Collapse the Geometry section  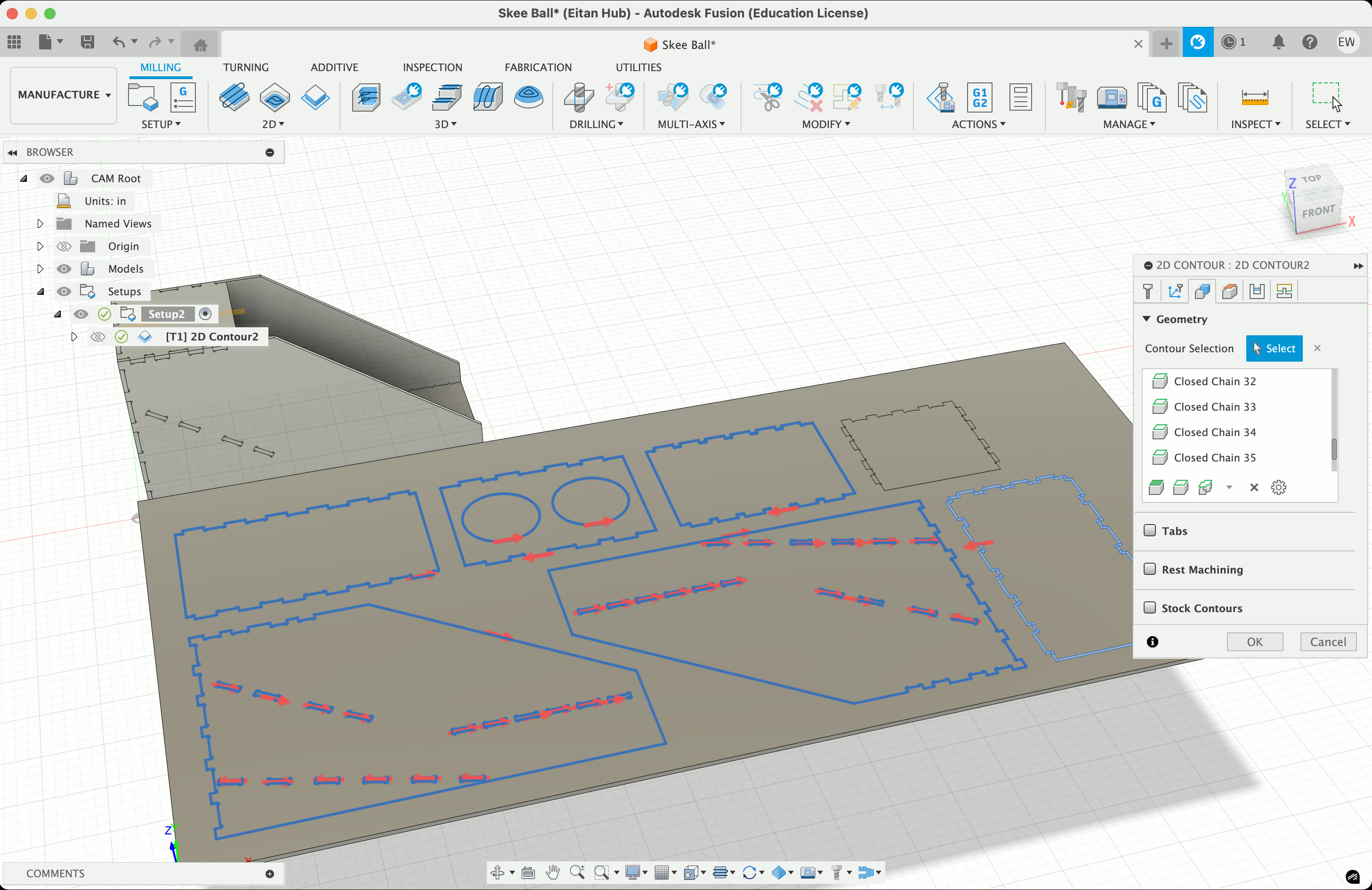[x=1146, y=319]
